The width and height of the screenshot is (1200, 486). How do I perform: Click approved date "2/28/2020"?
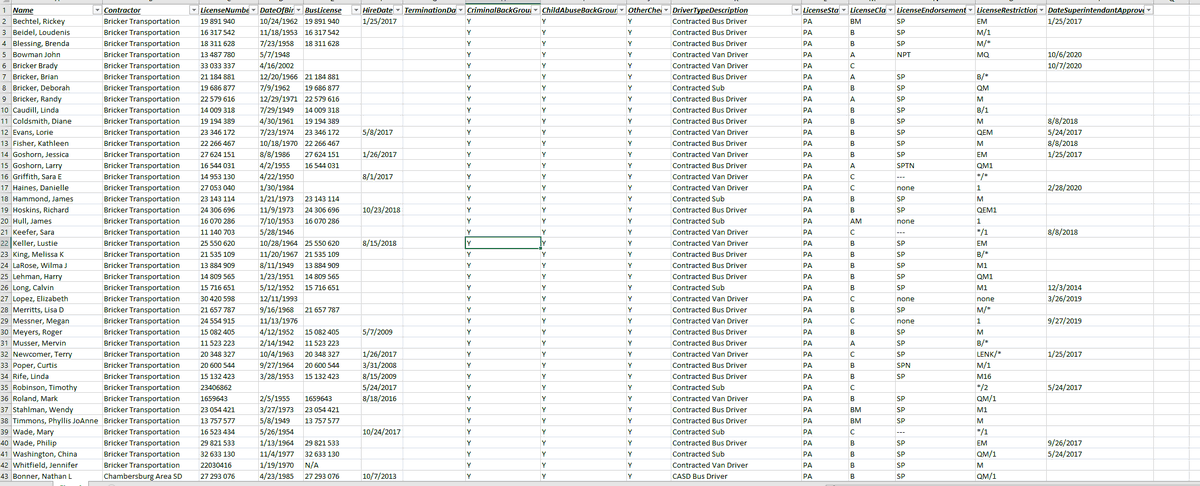pyautogui.click(x=1098, y=187)
